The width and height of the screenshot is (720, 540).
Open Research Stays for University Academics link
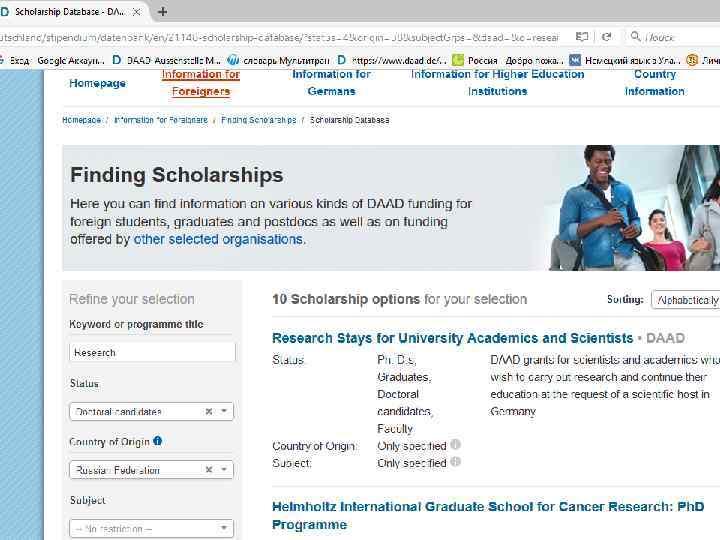[x=452, y=338]
